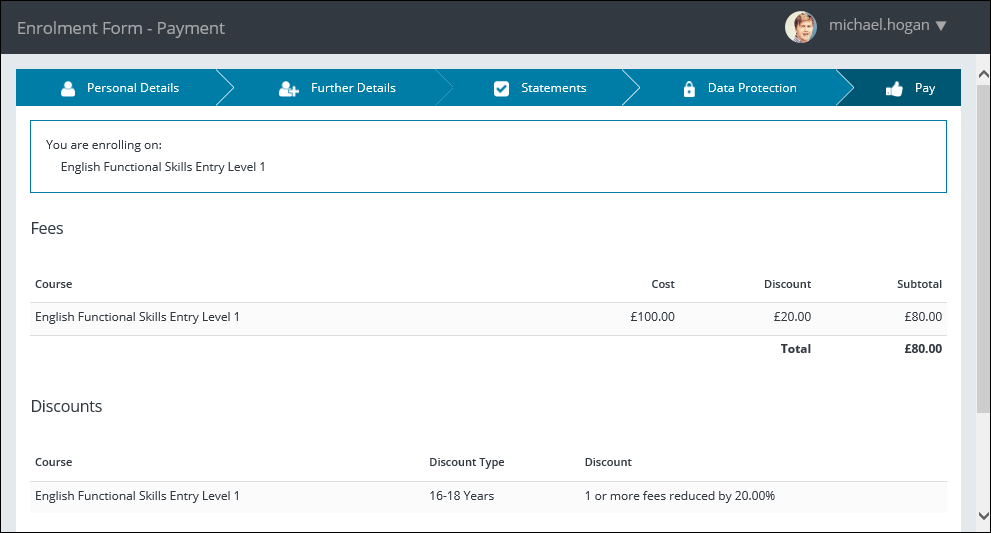Navigate to the Data Protection step
Screen dimensions: 991x533
(752, 88)
